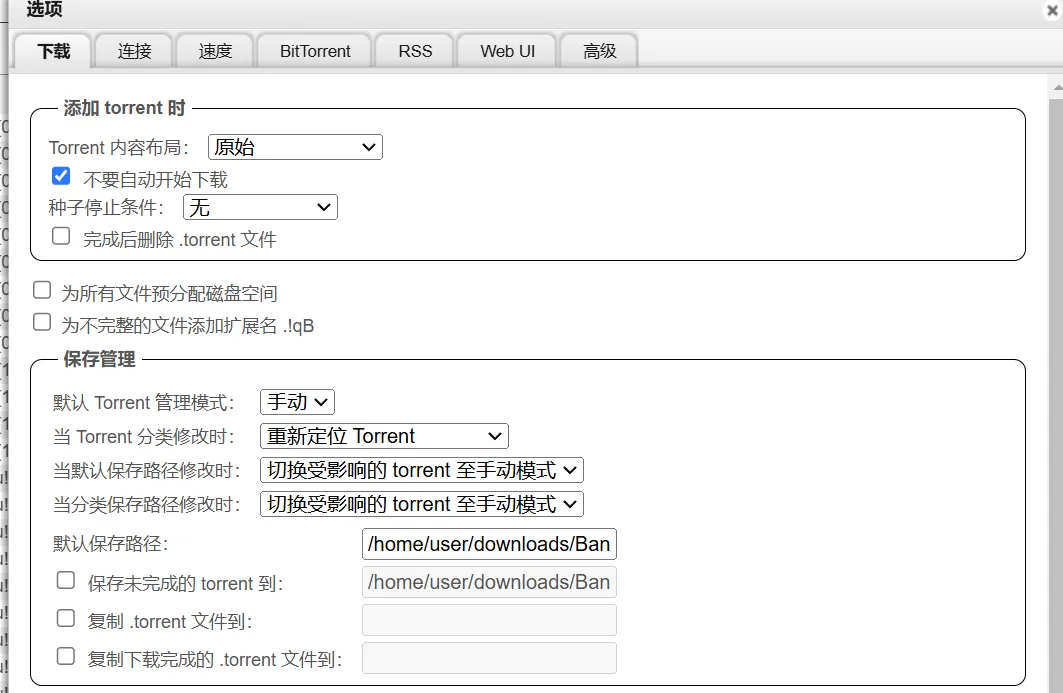Viewport: 1063px width, 693px height.
Task: Enable 为所有文件预分配磁盘空间 checkbox
Action: 42,290
